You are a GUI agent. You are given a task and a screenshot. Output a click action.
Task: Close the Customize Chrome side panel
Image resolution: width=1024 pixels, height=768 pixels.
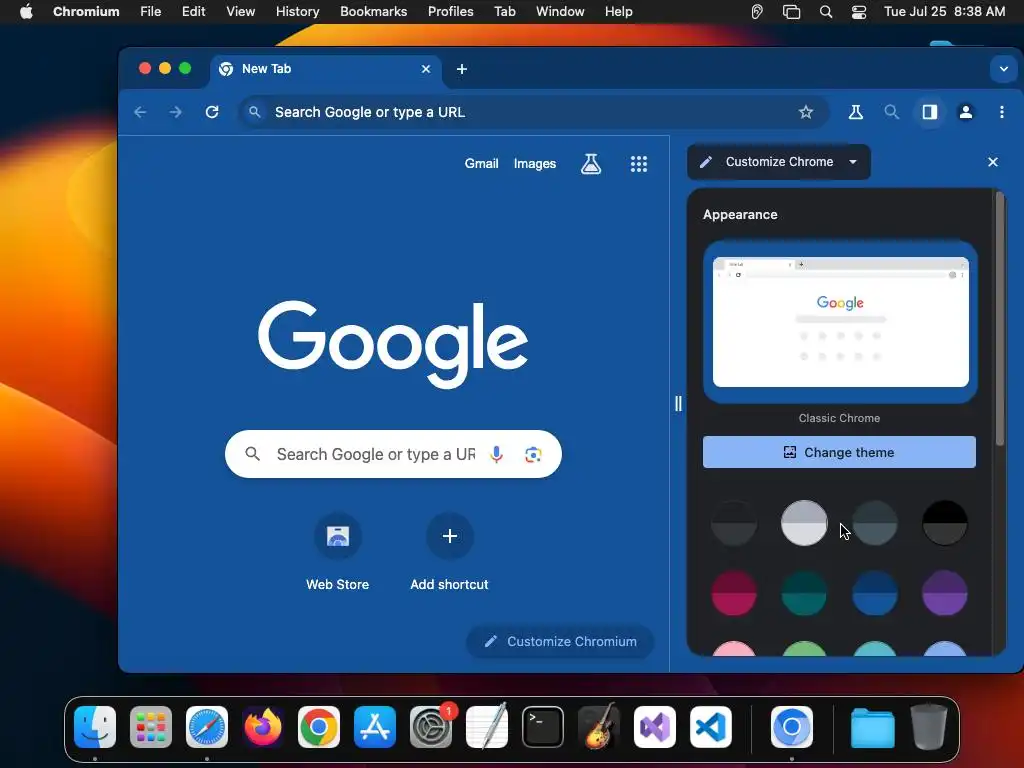click(993, 162)
